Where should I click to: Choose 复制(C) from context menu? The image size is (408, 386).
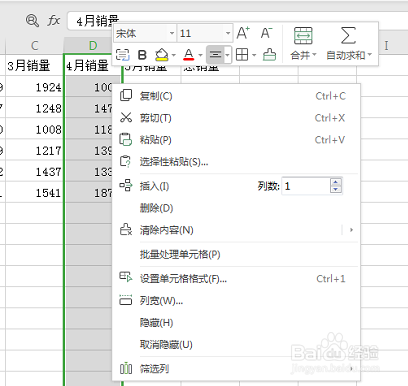point(236,96)
